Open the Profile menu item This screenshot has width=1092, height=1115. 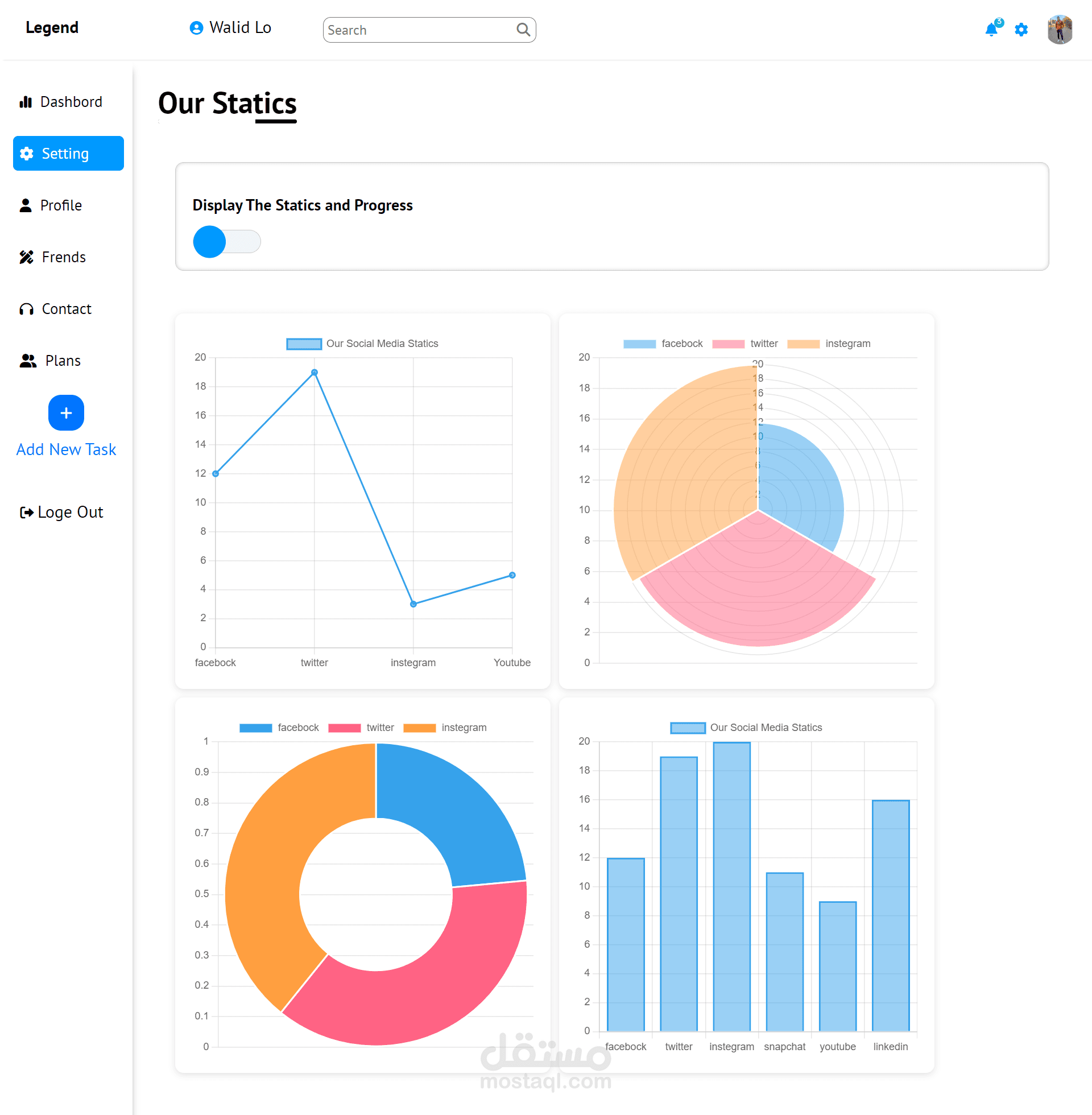click(x=61, y=205)
